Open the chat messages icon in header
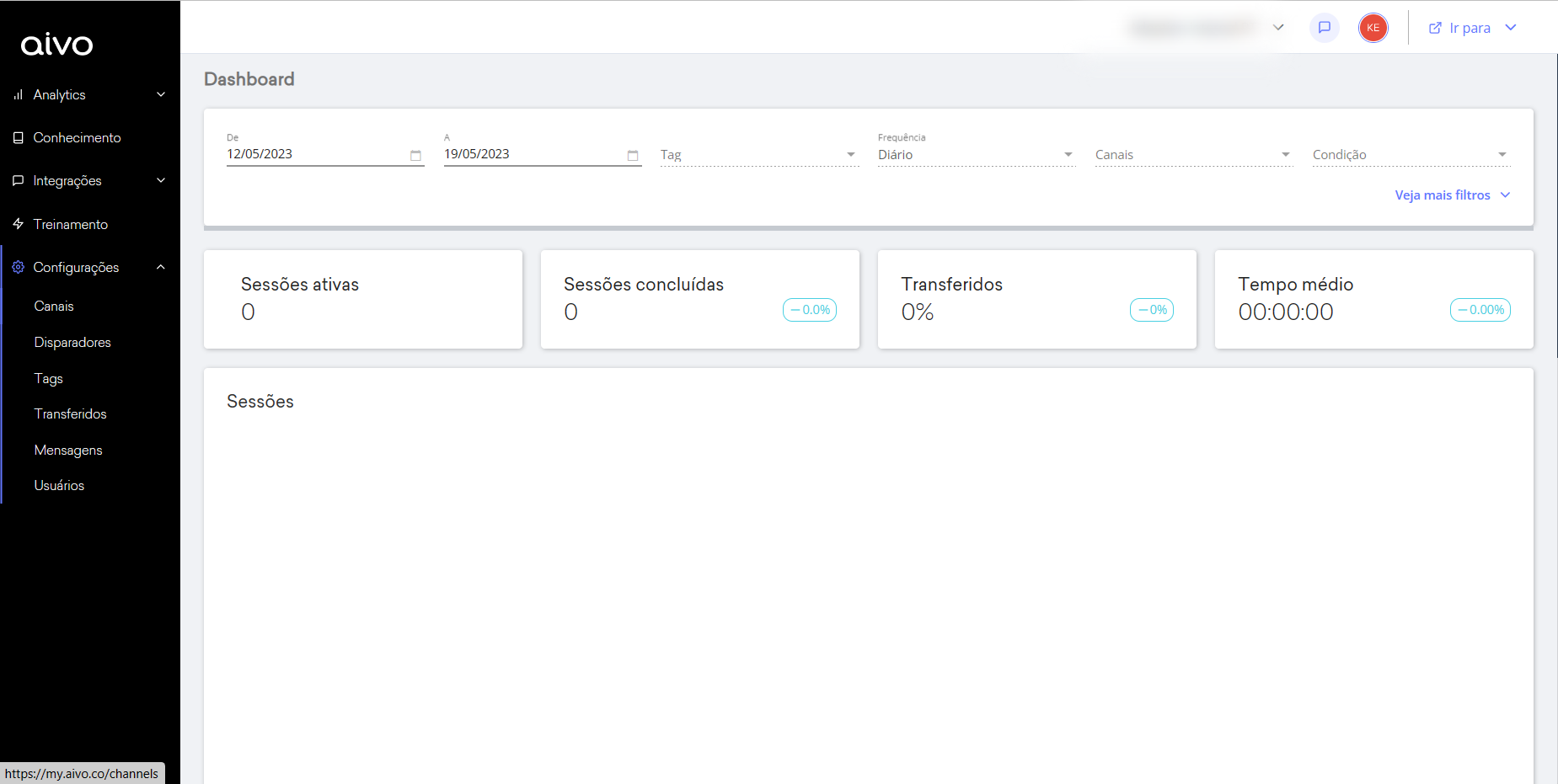This screenshot has height=784, width=1558. click(x=1325, y=28)
